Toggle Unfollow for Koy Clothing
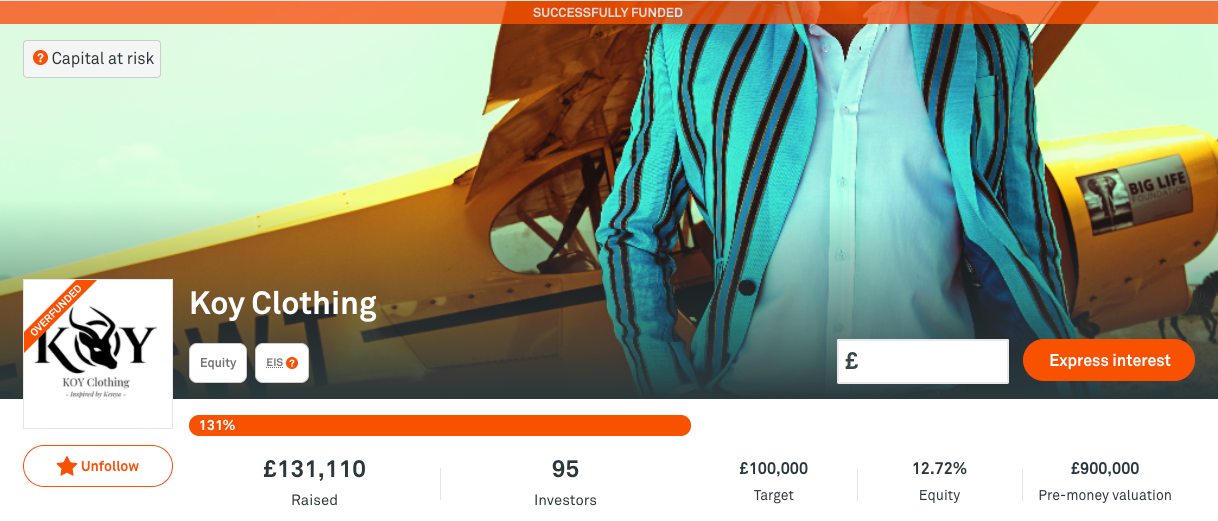1218x521 pixels. click(98, 466)
